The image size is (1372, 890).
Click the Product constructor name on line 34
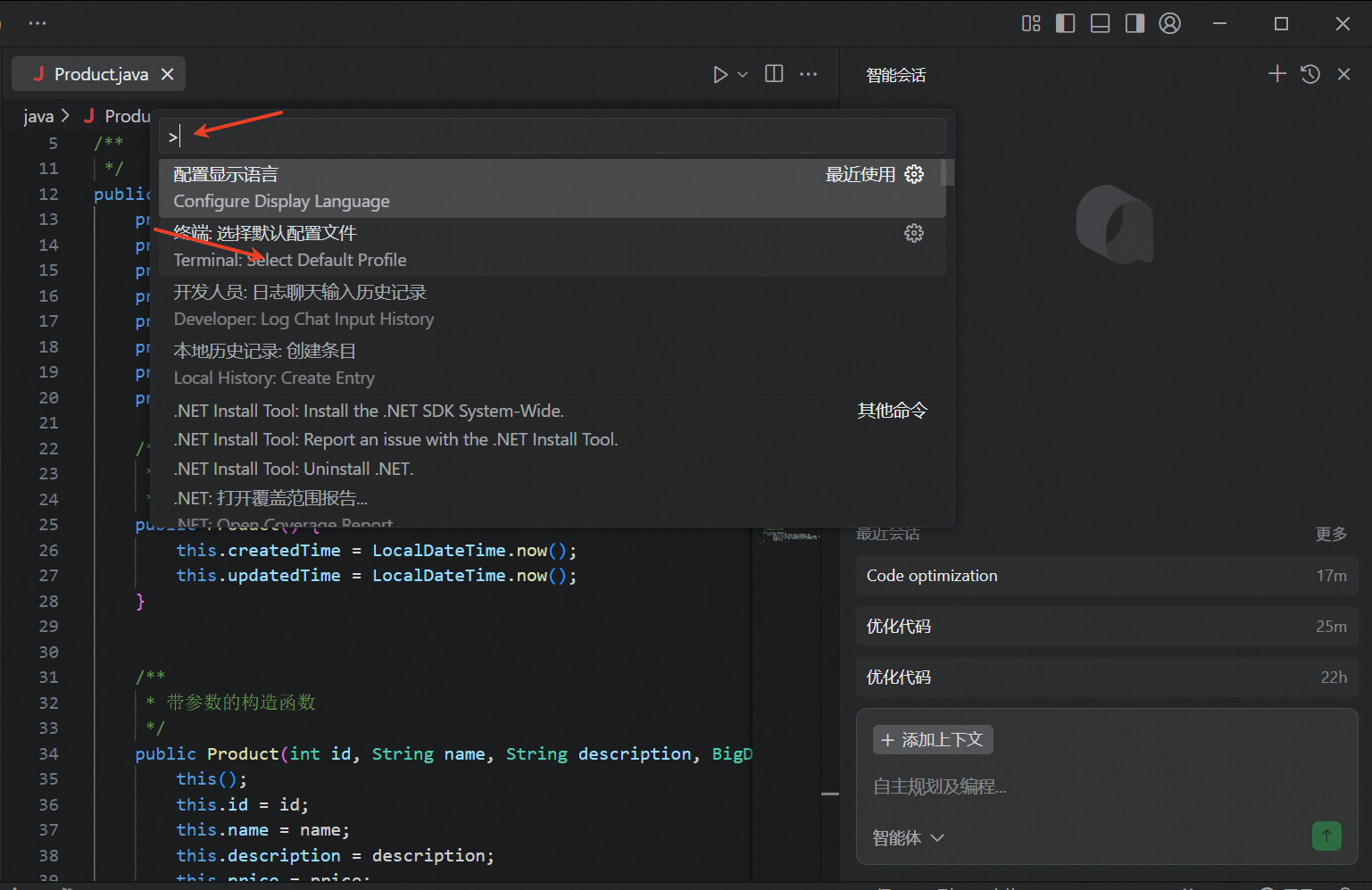coord(243,754)
